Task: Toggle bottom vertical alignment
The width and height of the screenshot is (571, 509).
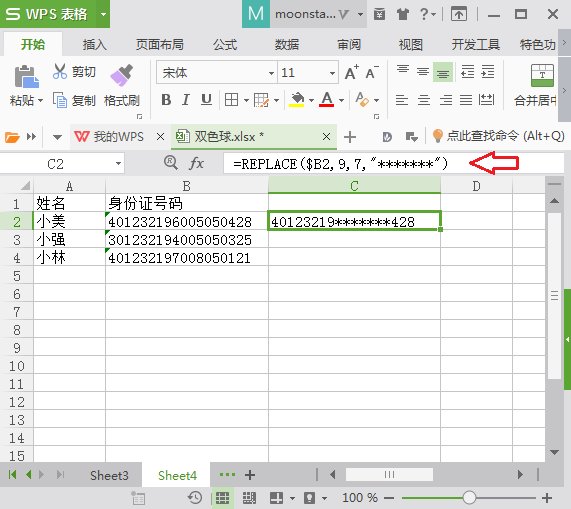Action: tap(443, 72)
